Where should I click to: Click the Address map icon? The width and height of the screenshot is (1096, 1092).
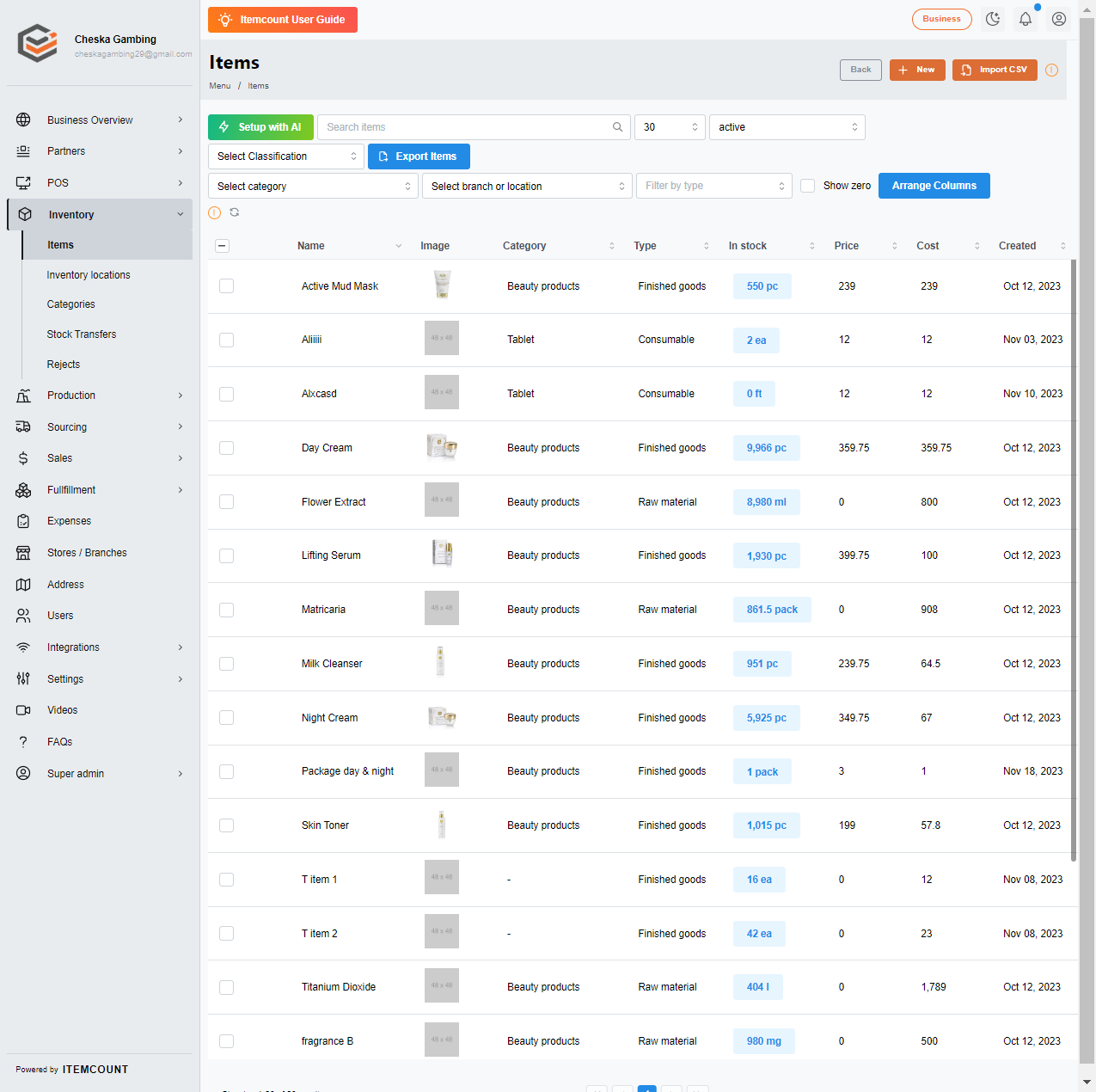pyautogui.click(x=23, y=585)
